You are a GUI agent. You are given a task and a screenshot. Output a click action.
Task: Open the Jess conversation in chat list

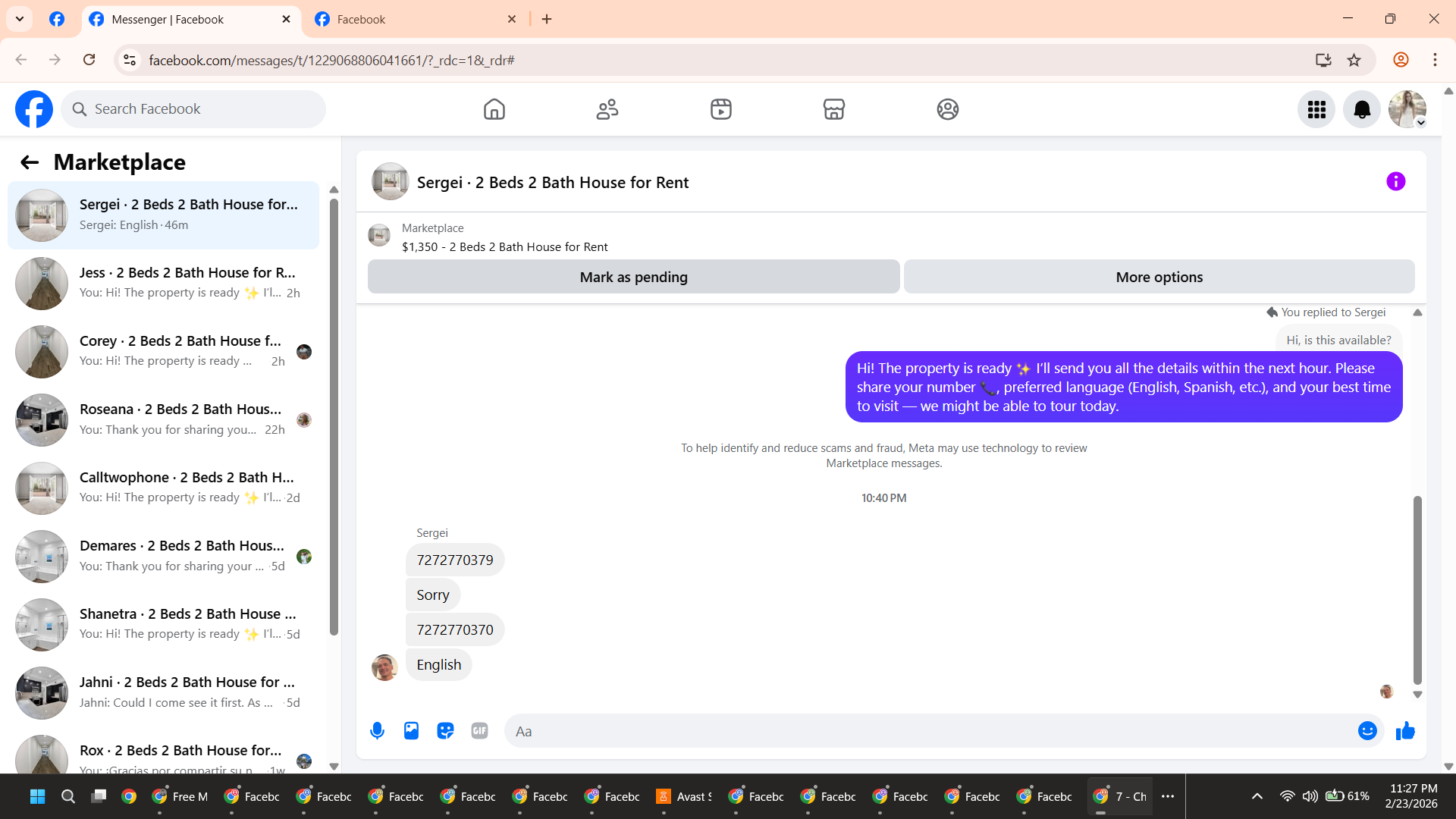tap(163, 283)
